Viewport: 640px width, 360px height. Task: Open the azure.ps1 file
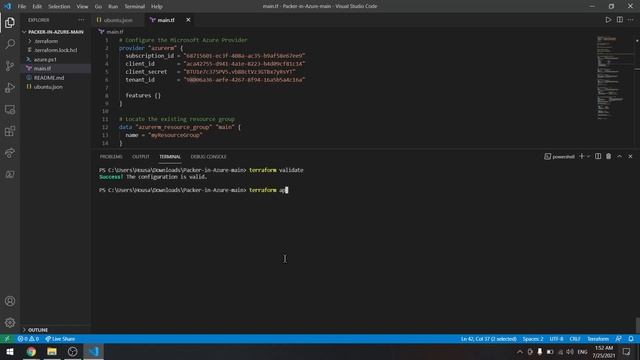click(x=45, y=60)
